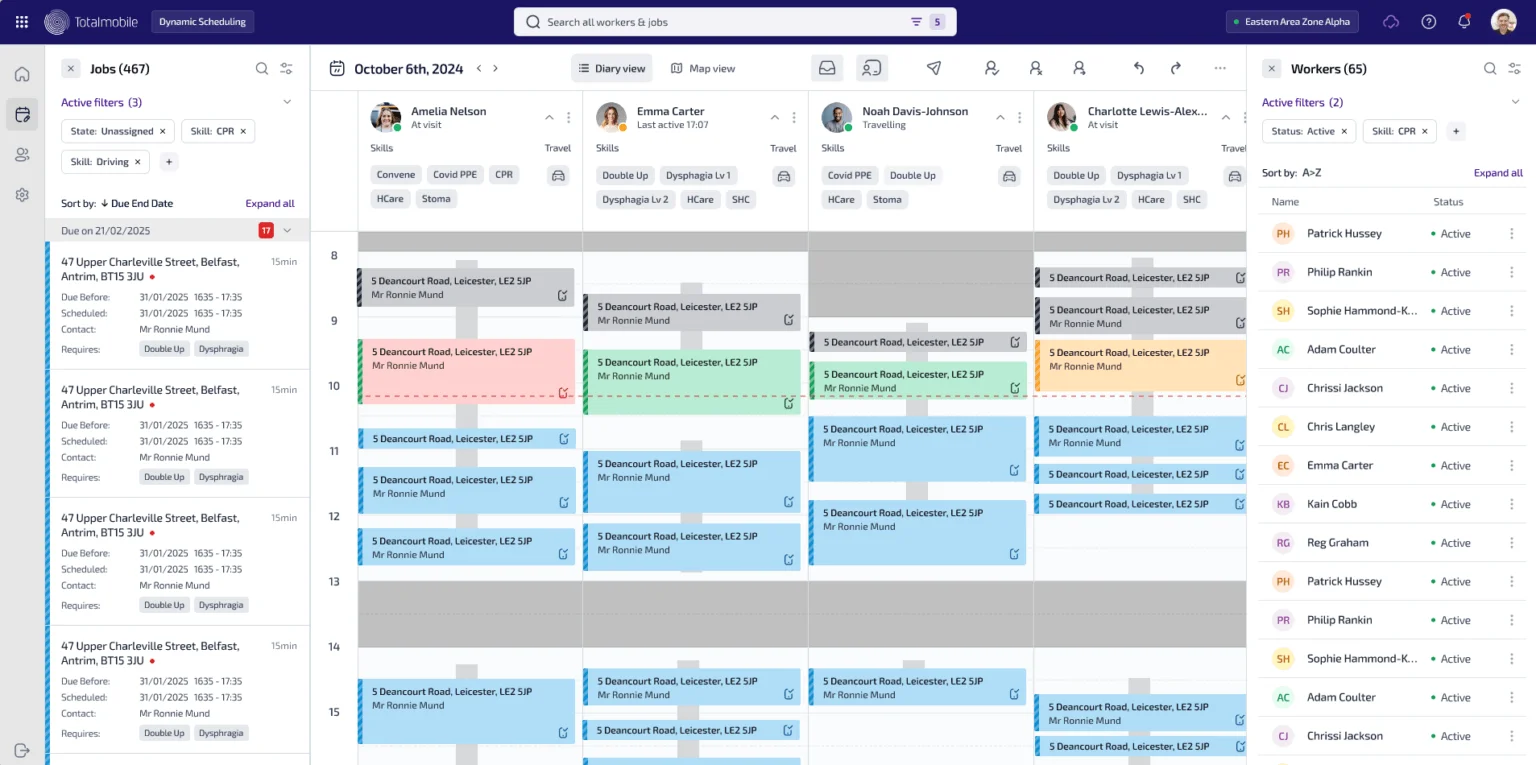Search workers using the Workers panel magnifier
The image size is (1536, 765).
(x=1489, y=68)
